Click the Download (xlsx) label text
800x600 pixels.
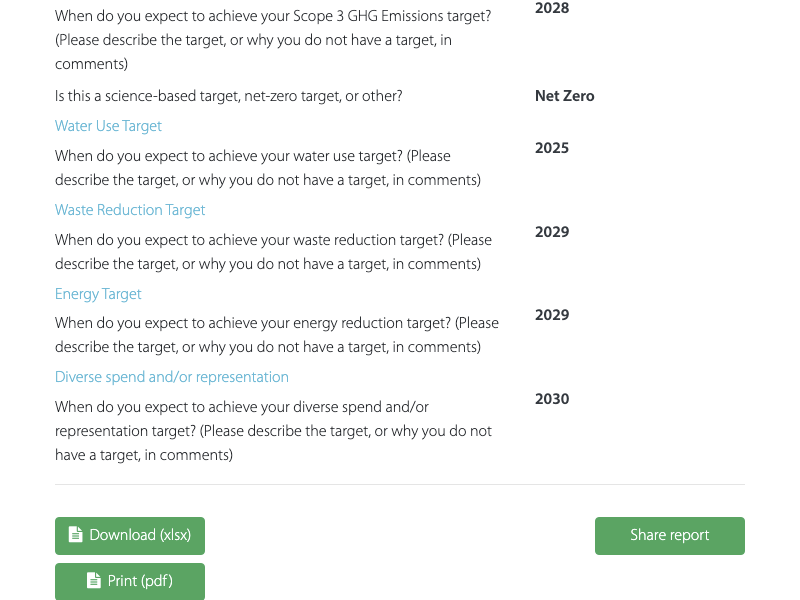[140, 535]
